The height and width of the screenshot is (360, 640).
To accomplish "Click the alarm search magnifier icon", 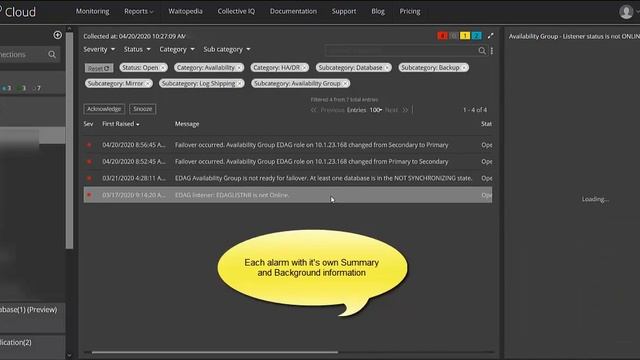I will 482,51.
